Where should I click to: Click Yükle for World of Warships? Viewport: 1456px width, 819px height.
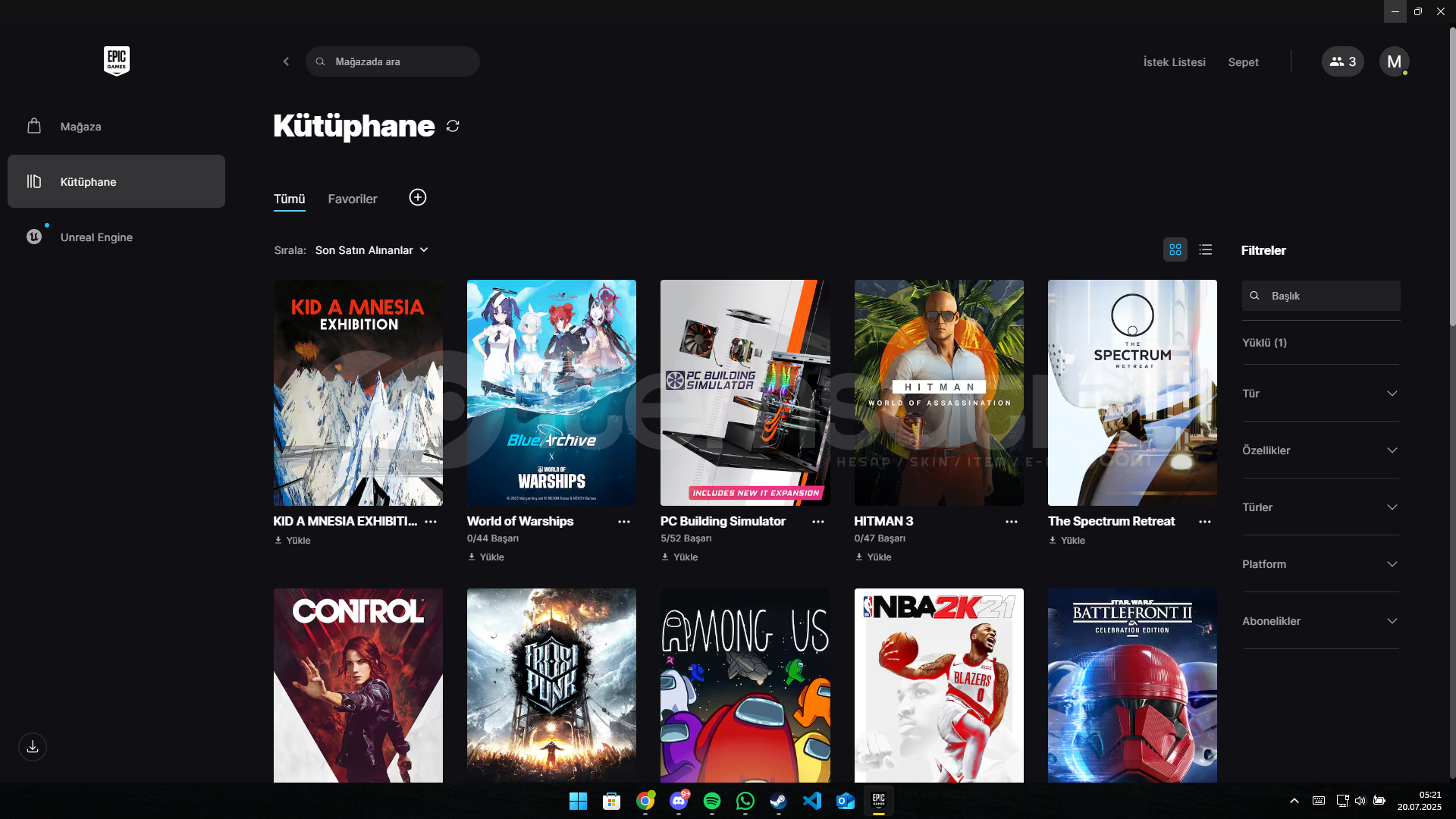click(x=486, y=557)
